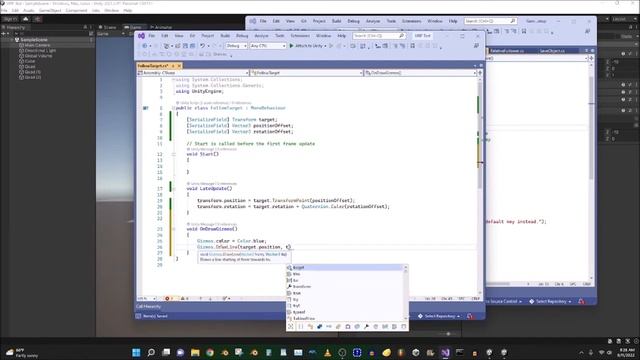
Task: Open the Window menu in front Visual Studio
Action: tap(323, 36)
